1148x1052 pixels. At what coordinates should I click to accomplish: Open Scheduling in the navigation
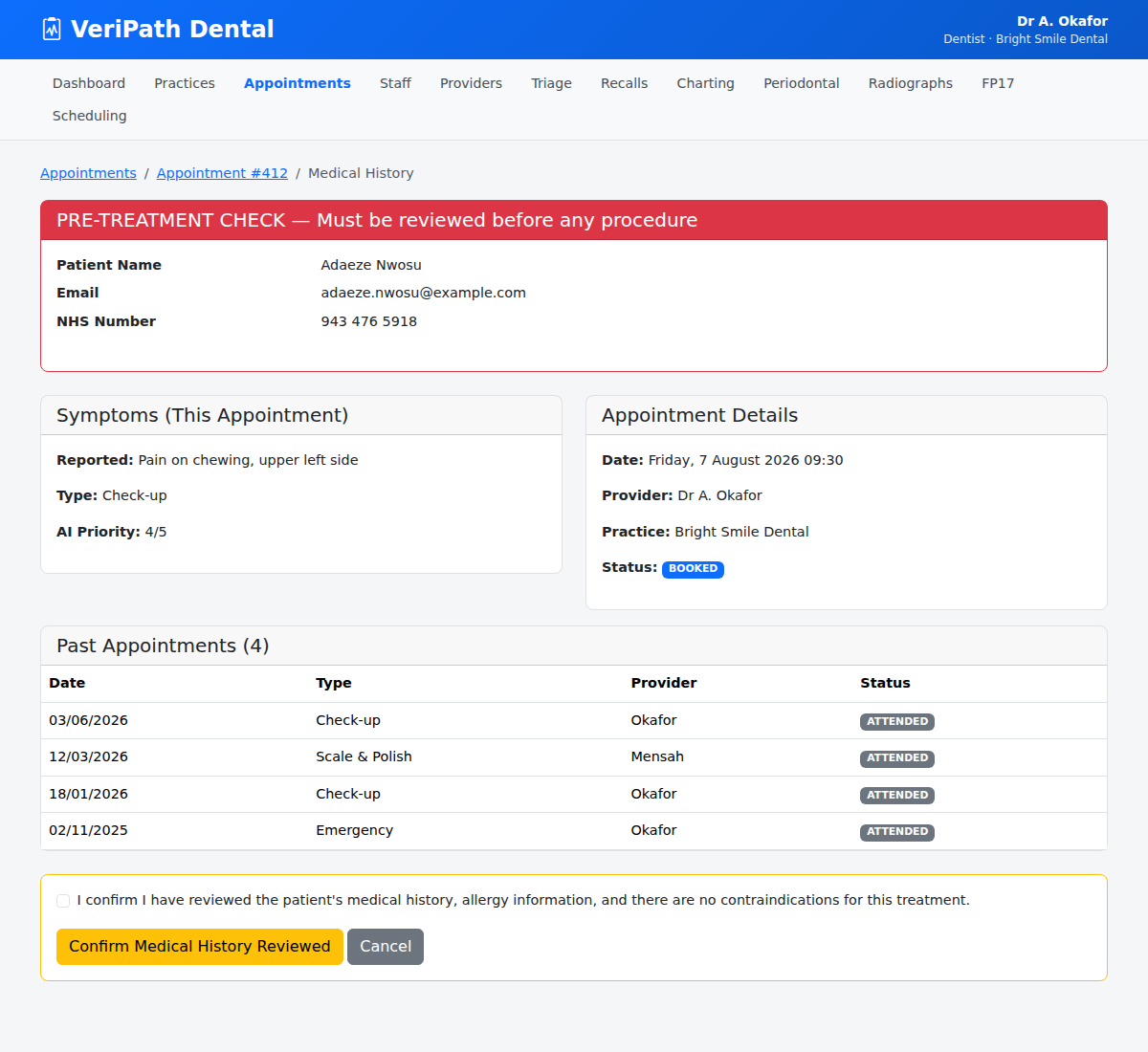[x=89, y=116]
